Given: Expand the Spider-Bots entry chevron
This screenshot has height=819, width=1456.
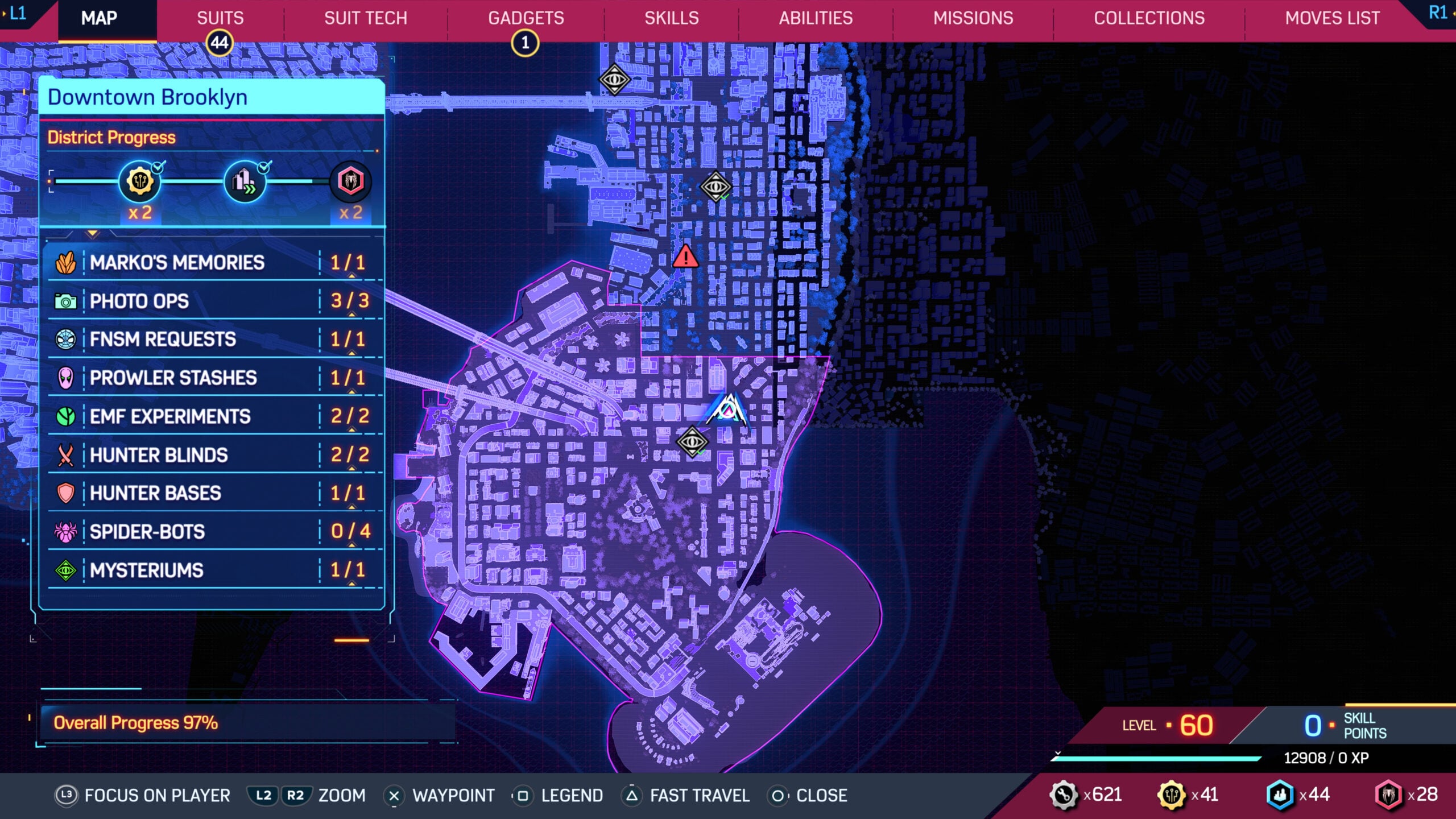Looking at the screenshot, I should tap(353, 547).
